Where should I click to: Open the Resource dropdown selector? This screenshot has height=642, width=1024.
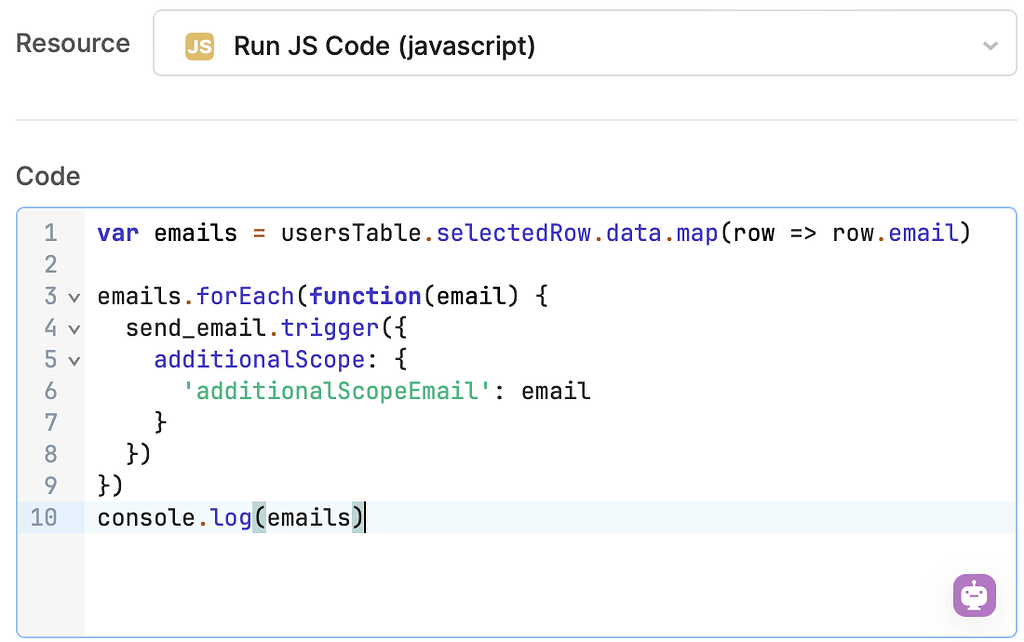click(584, 43)
